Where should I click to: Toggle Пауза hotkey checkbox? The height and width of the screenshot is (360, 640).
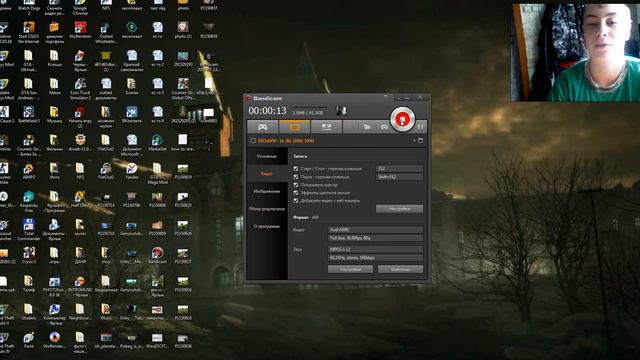tap(296, 177)
